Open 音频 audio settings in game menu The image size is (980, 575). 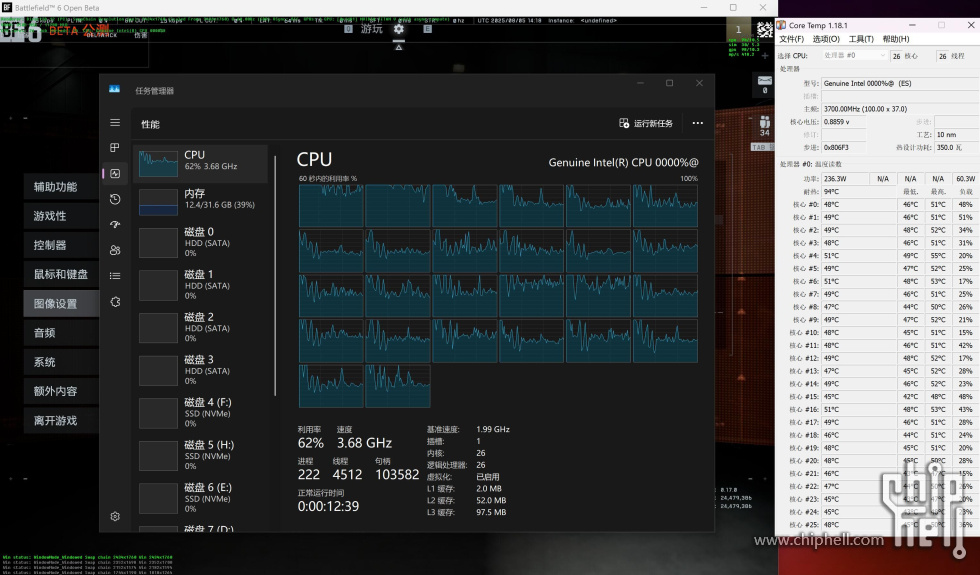tap(61, 333)
